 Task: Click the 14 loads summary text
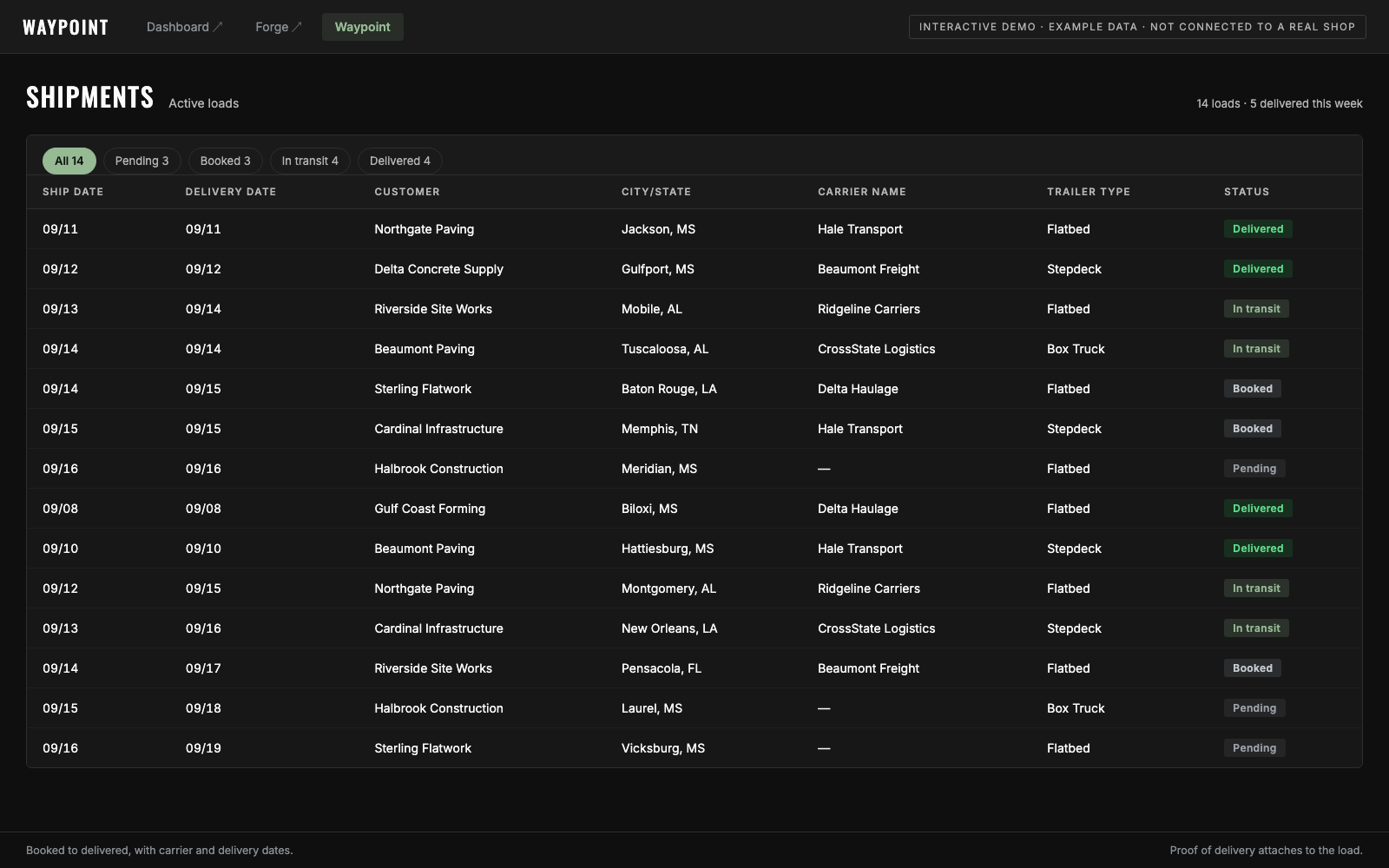point(1280,103)
